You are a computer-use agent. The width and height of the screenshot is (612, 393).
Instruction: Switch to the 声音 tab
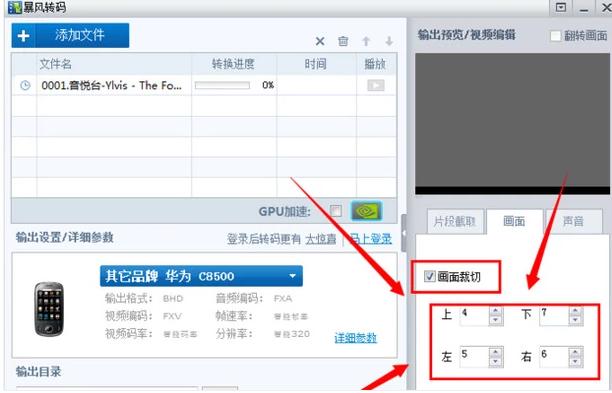[x=573, y=221]
